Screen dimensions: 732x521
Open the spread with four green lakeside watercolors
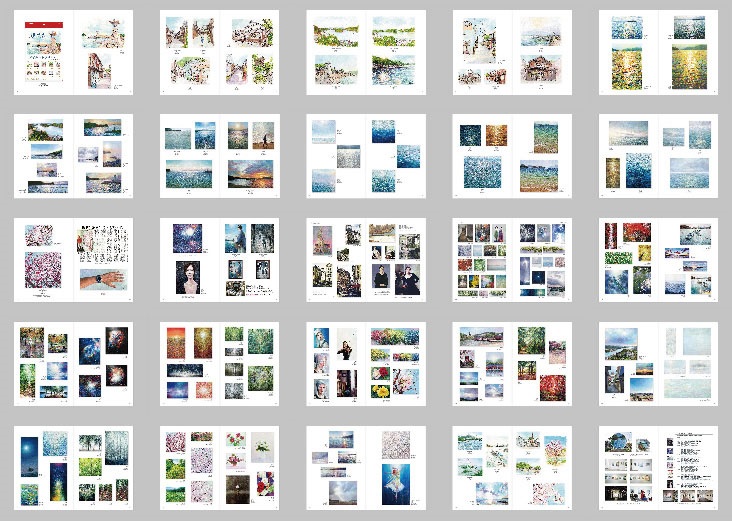point(366,52)
